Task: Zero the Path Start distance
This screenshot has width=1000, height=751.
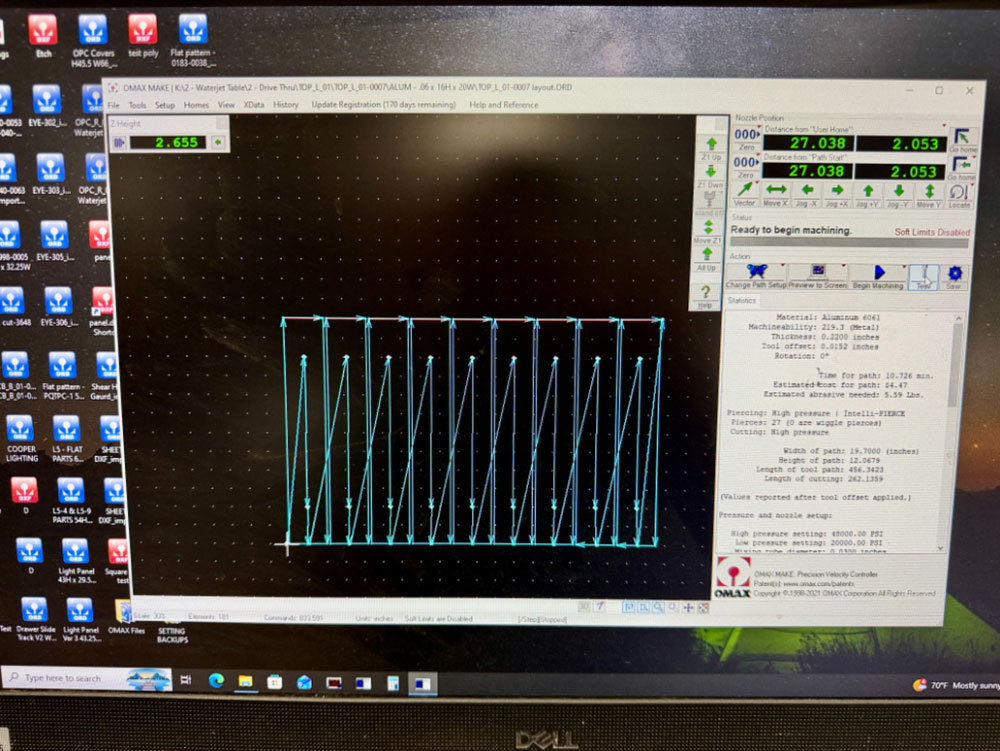Action: (x=746, y=166)
